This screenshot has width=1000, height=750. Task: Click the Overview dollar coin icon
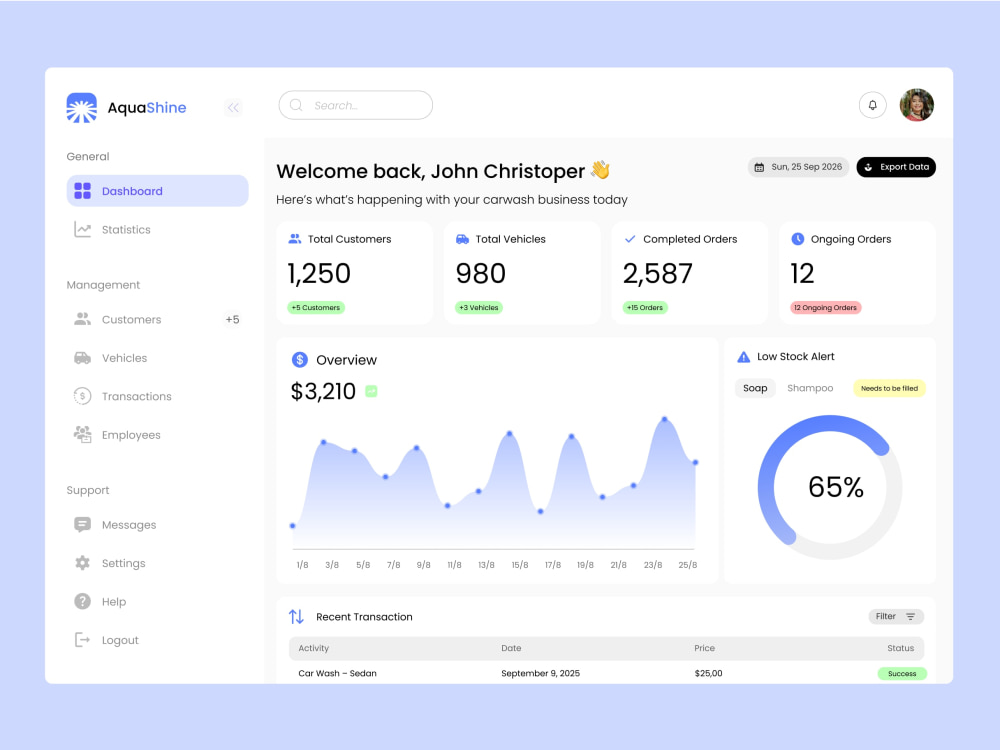[300, 360]
